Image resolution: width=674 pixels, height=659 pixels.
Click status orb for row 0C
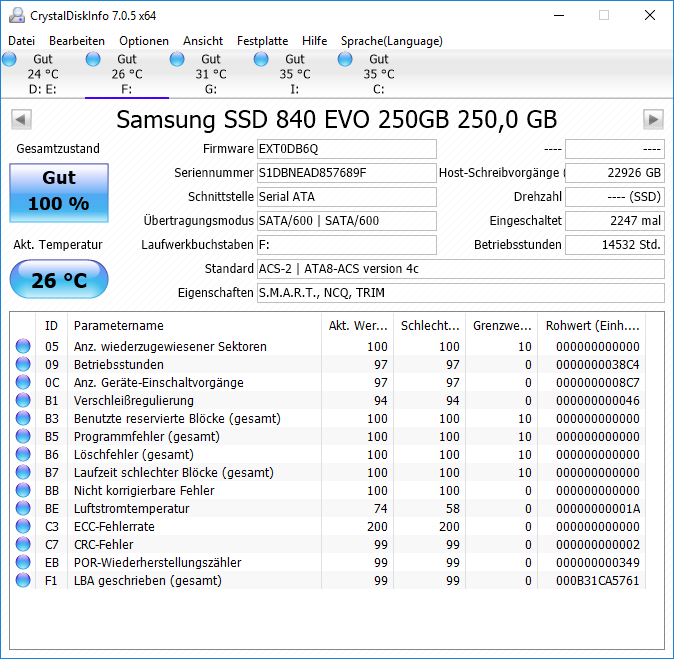point(23,382)
